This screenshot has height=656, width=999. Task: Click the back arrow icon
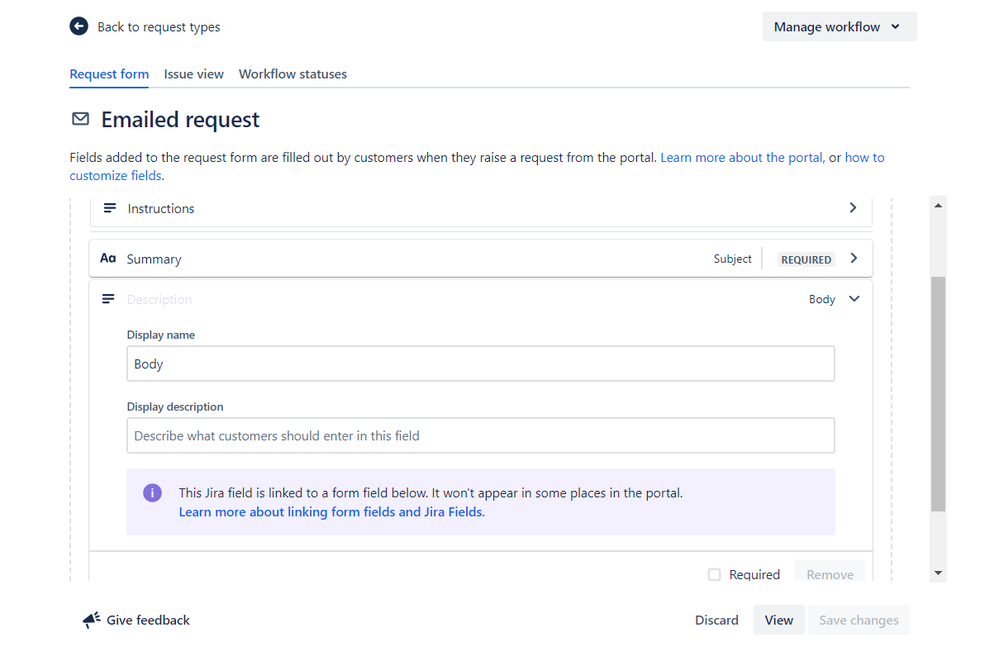(79, 26)
